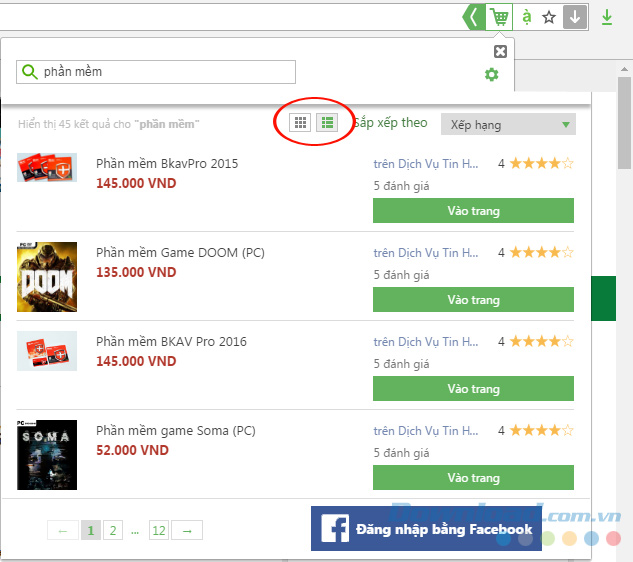Viewport: 633px width, 562px height.
Task: Open seller link in game Soma row
Action: [x=426, y=431]
